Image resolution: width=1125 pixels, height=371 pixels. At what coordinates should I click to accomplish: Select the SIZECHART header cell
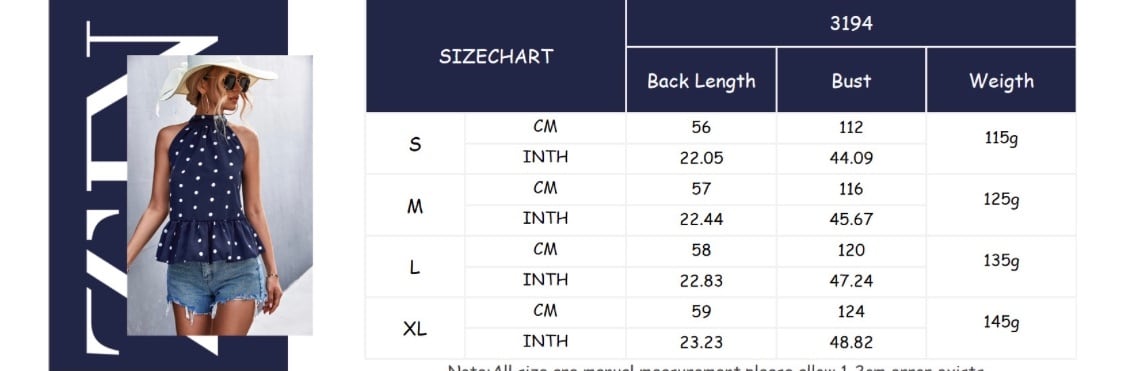[x=496, y=56]
